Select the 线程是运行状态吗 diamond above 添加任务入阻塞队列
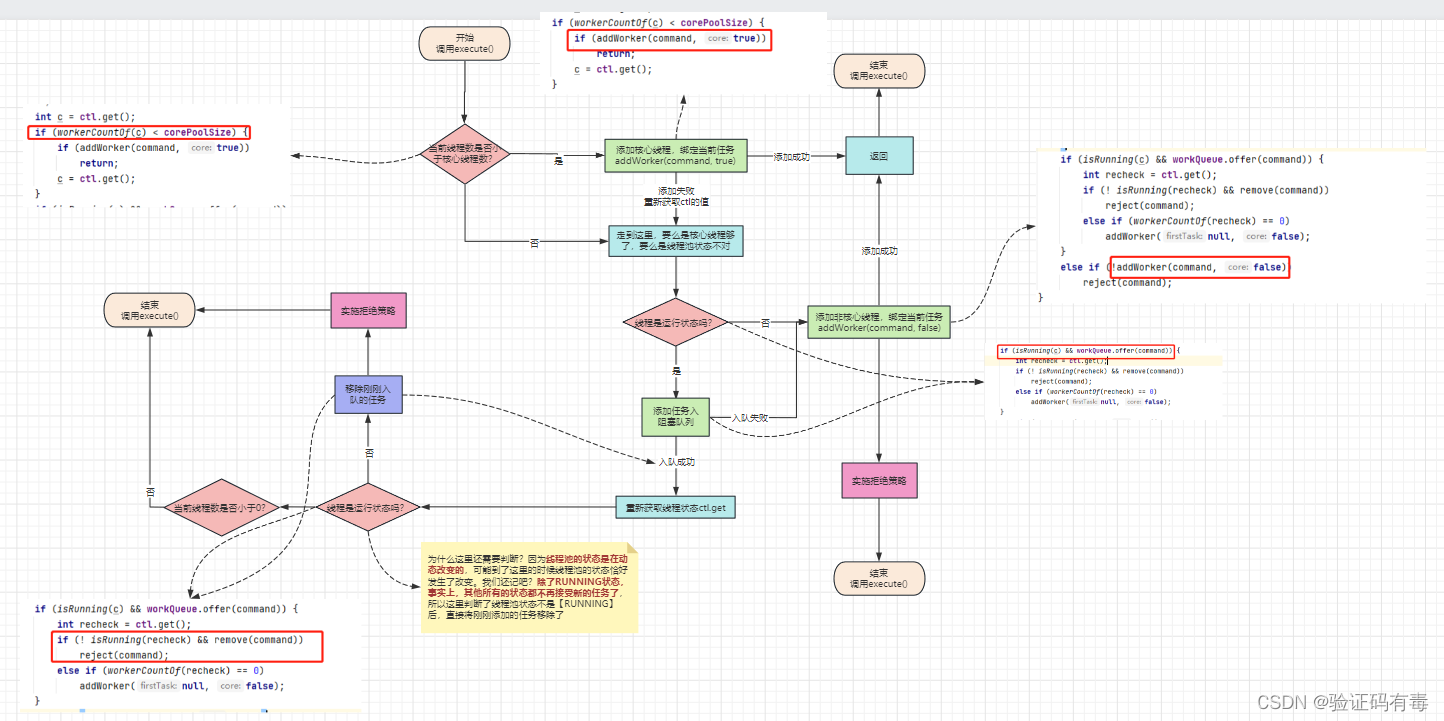Viewport: 1444px width, 721px height. [x=676, y=323]
